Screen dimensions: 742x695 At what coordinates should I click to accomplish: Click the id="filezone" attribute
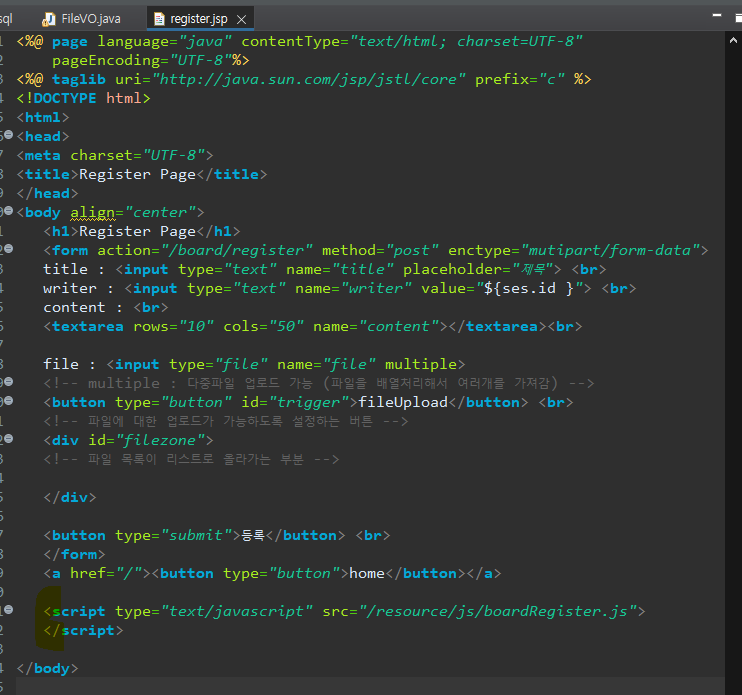click(147, 440)
